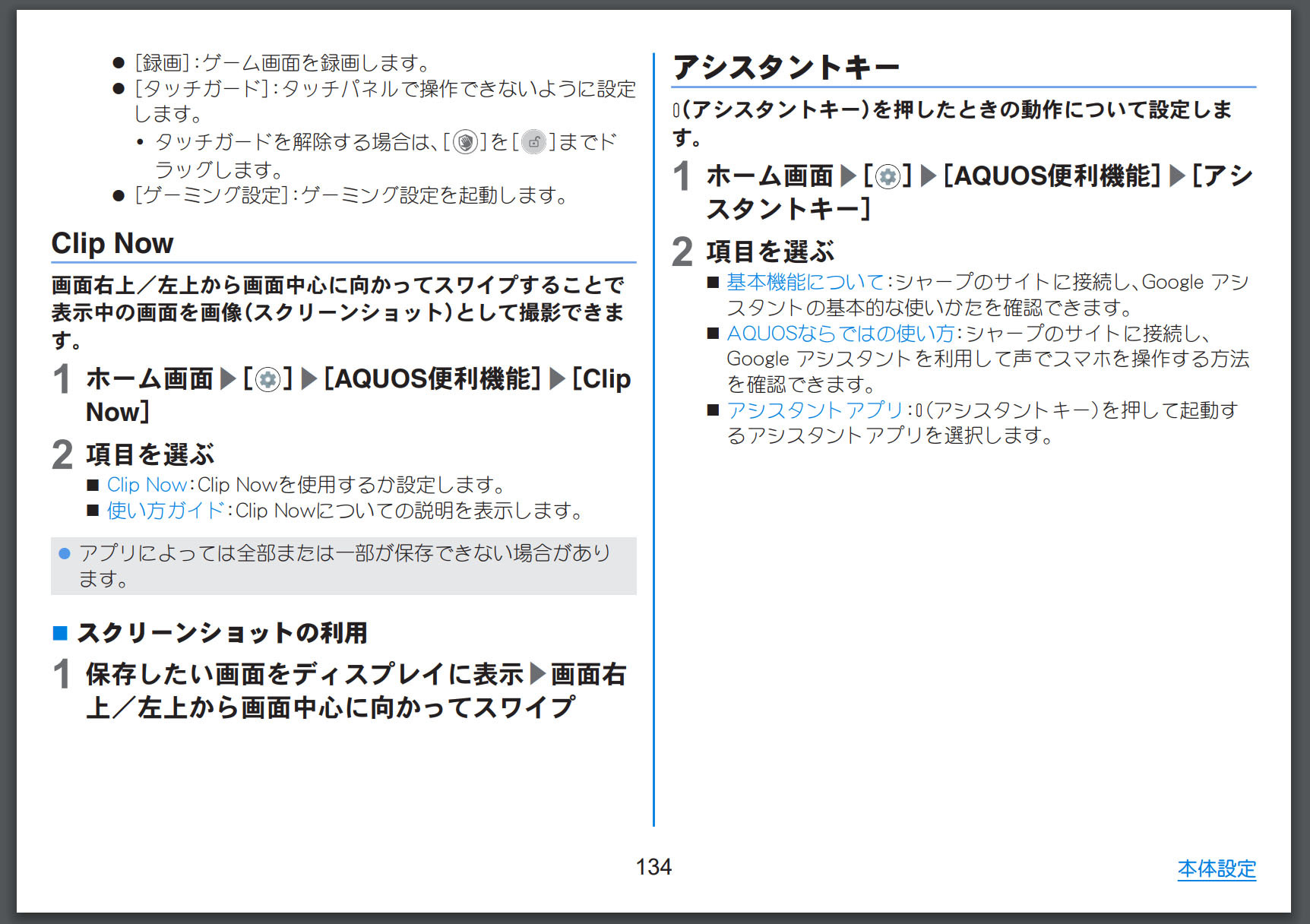Click the note 'アプリによっては全部または一部が保存できない'
Screen dimensions: 1310x924
pyautogui.click(x=345, y=566)
